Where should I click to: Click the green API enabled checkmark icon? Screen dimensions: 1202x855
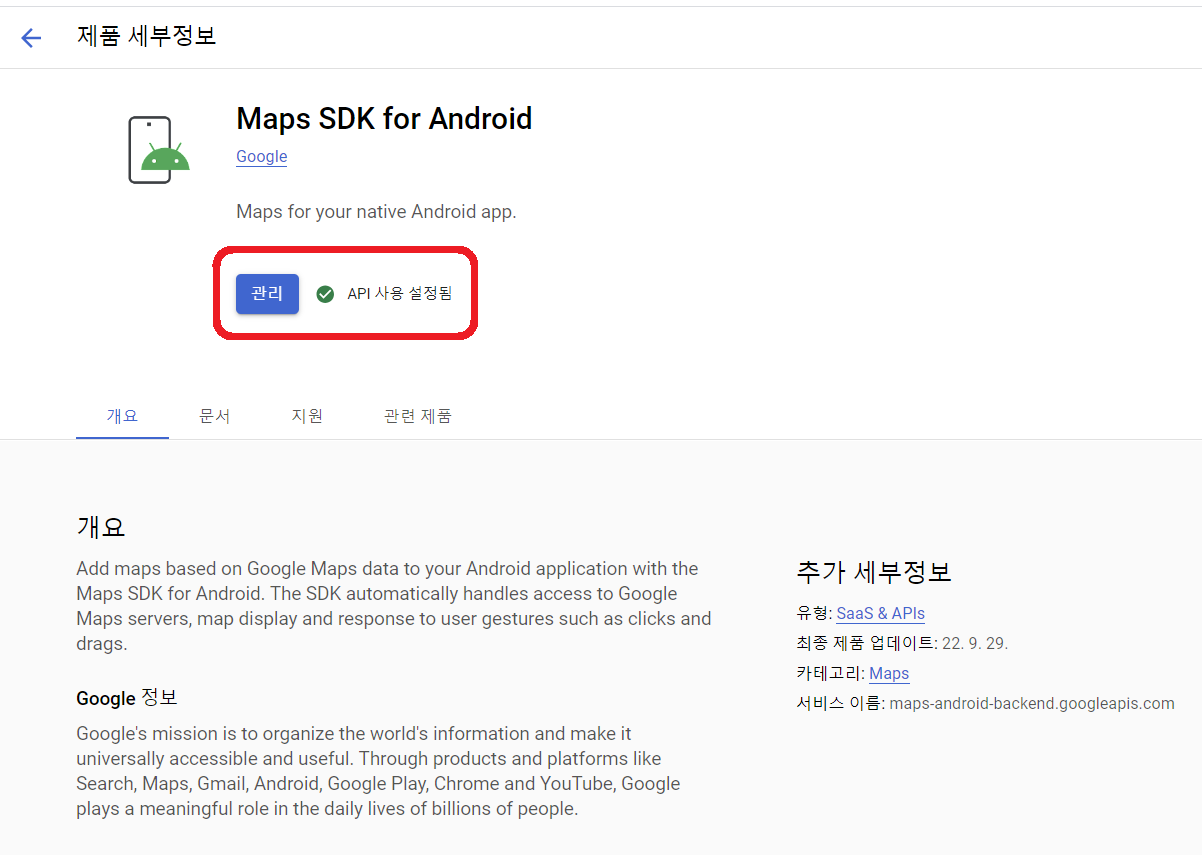(325, 294)
